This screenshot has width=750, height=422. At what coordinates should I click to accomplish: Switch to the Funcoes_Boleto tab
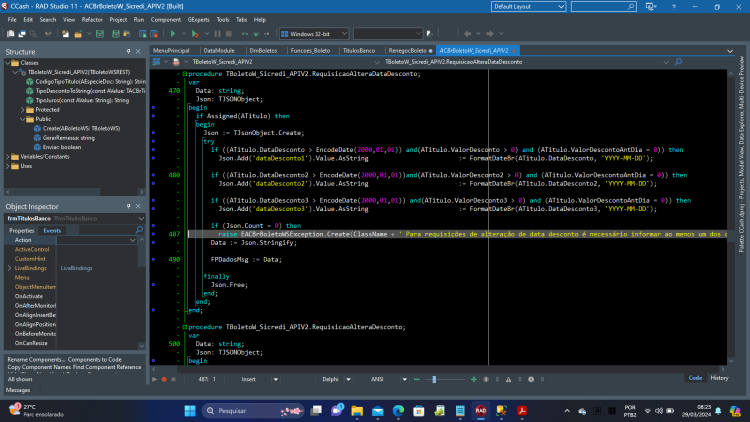[310, 50]
